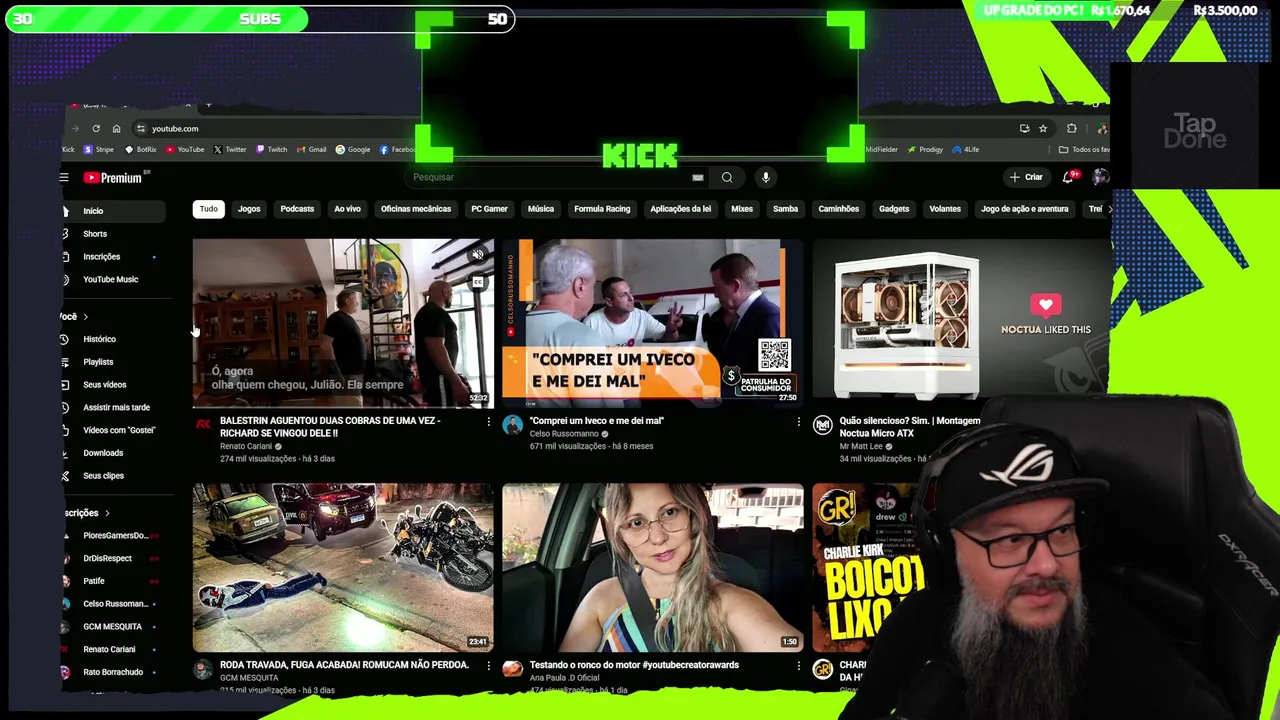Click the browser forward arrow

tap(75, 128)
